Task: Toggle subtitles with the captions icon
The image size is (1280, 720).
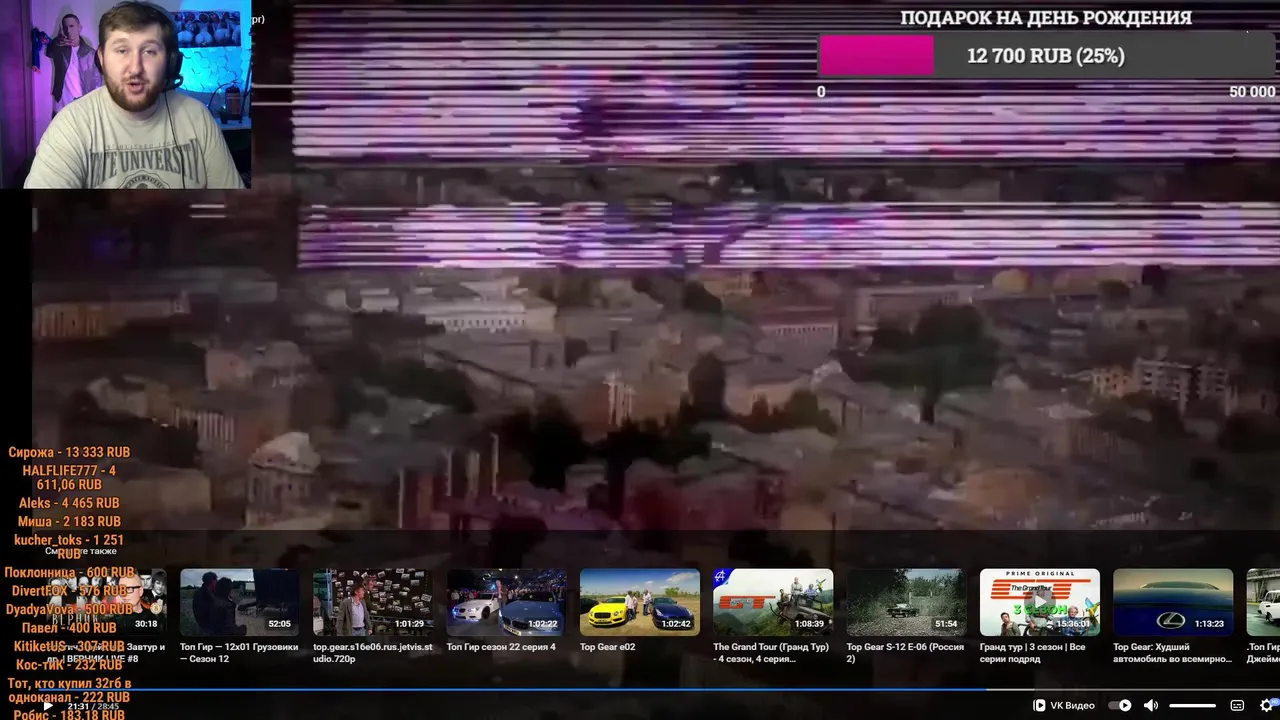Action: [x=1237, y=705]
